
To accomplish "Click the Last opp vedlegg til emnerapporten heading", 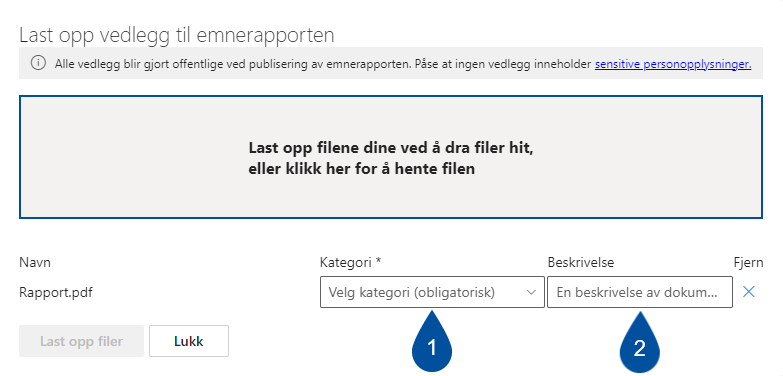I will [x=177, y=35].
